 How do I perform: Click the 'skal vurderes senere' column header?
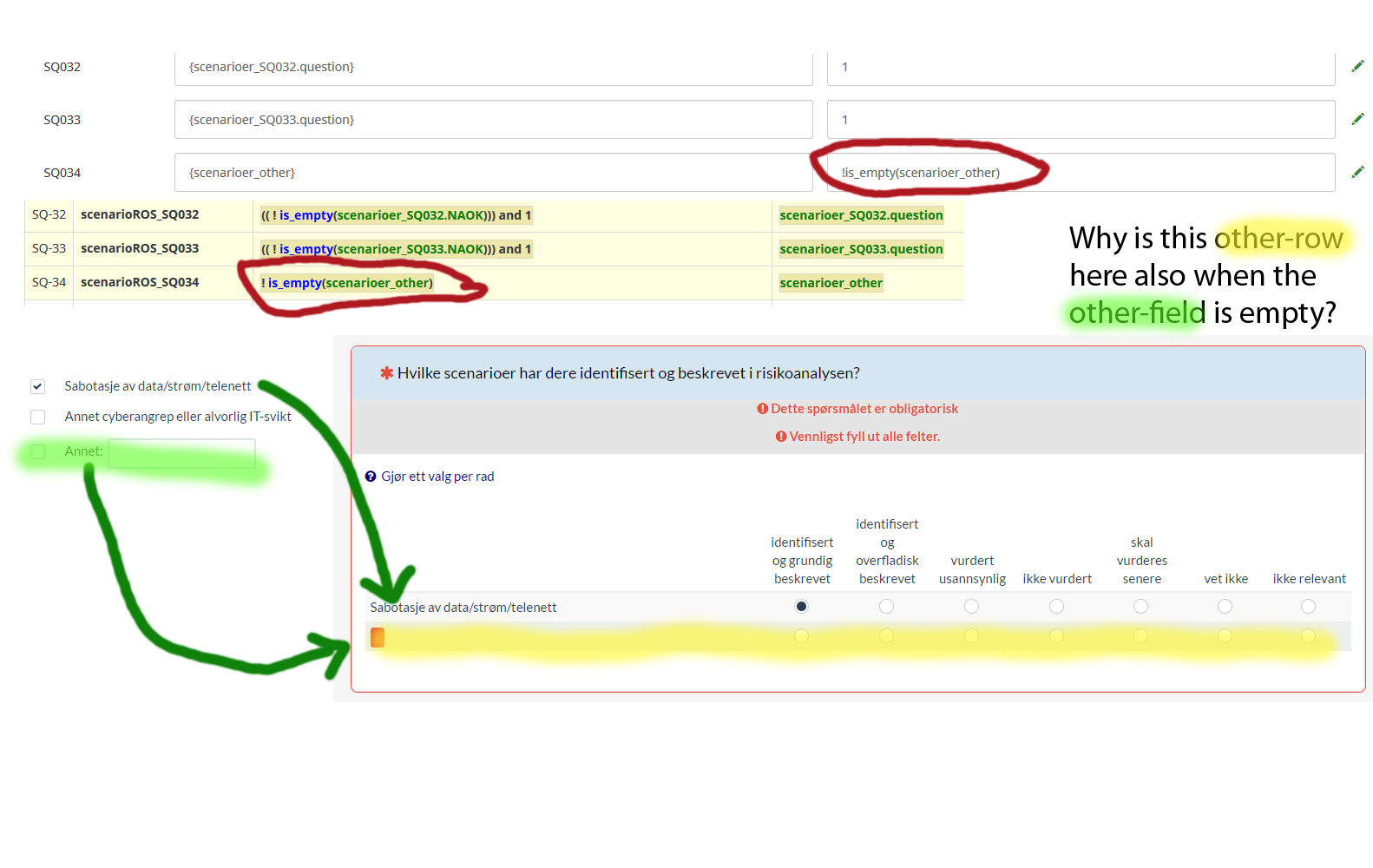(x=1142, y=561)
